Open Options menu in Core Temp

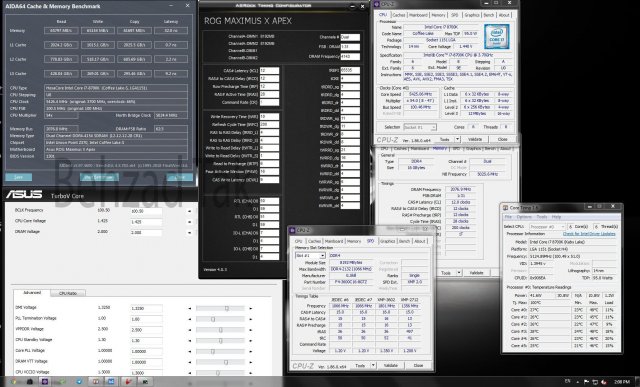point(524,217)
